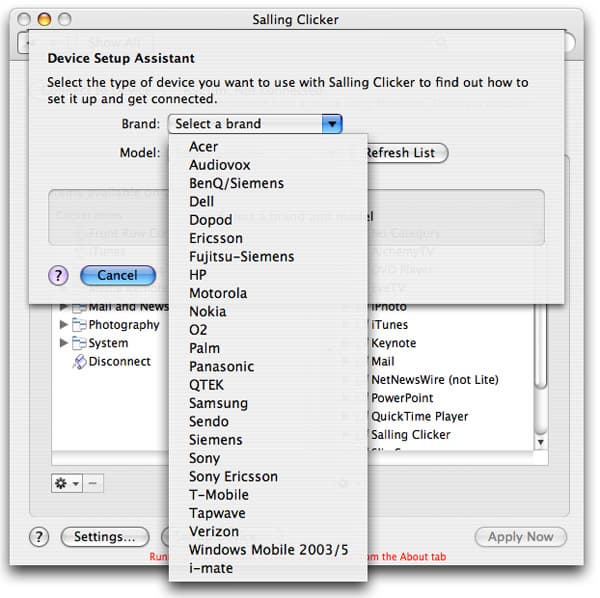The width and height of the screenshot is (600, 598).
Task: Choose Samsung from the brand list
Action: (268, 403)
